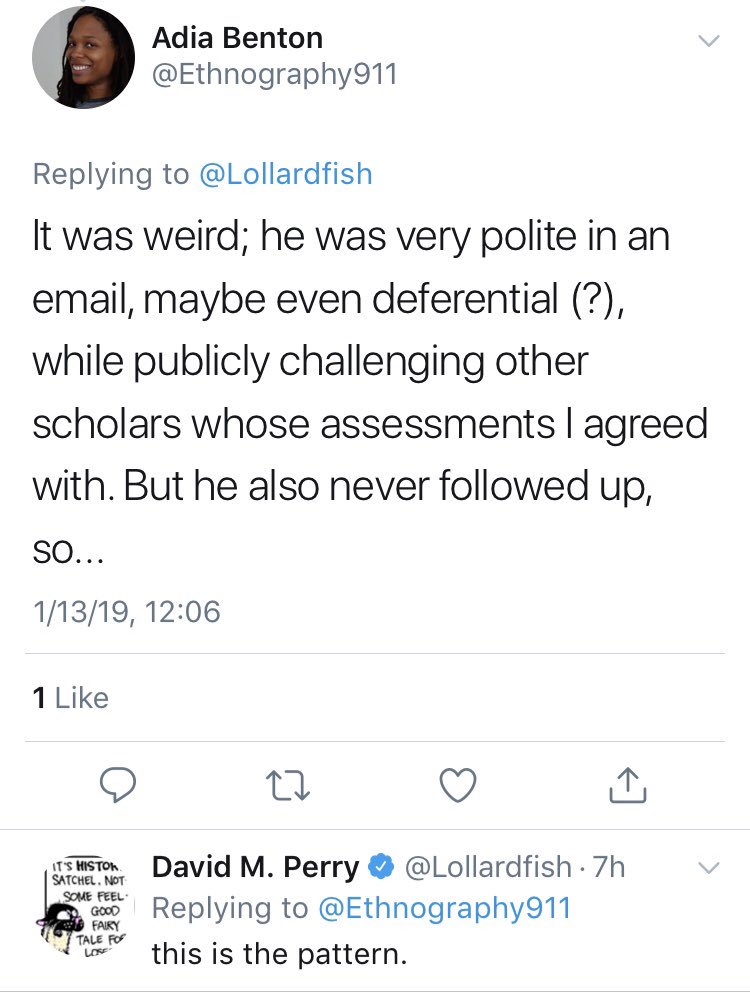
Task: Click David M. Perry's verified badge
Action: [381, 867]
